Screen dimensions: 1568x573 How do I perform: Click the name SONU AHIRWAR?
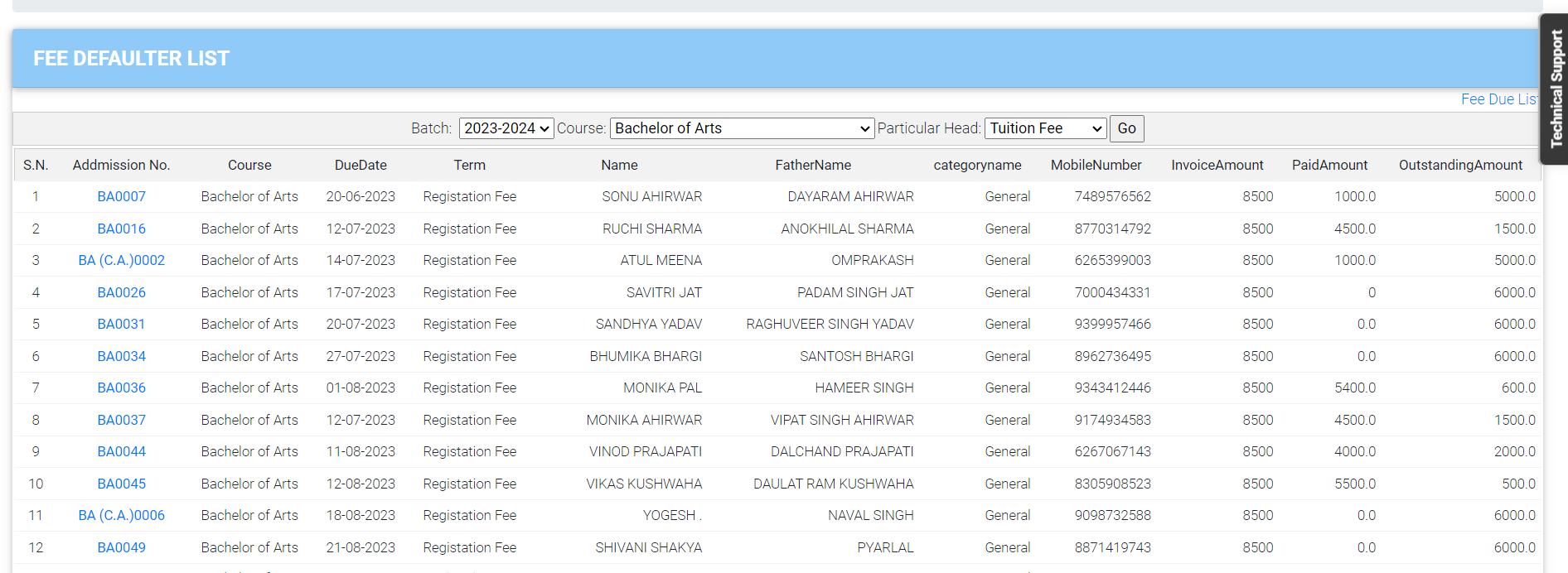[651, 196]
